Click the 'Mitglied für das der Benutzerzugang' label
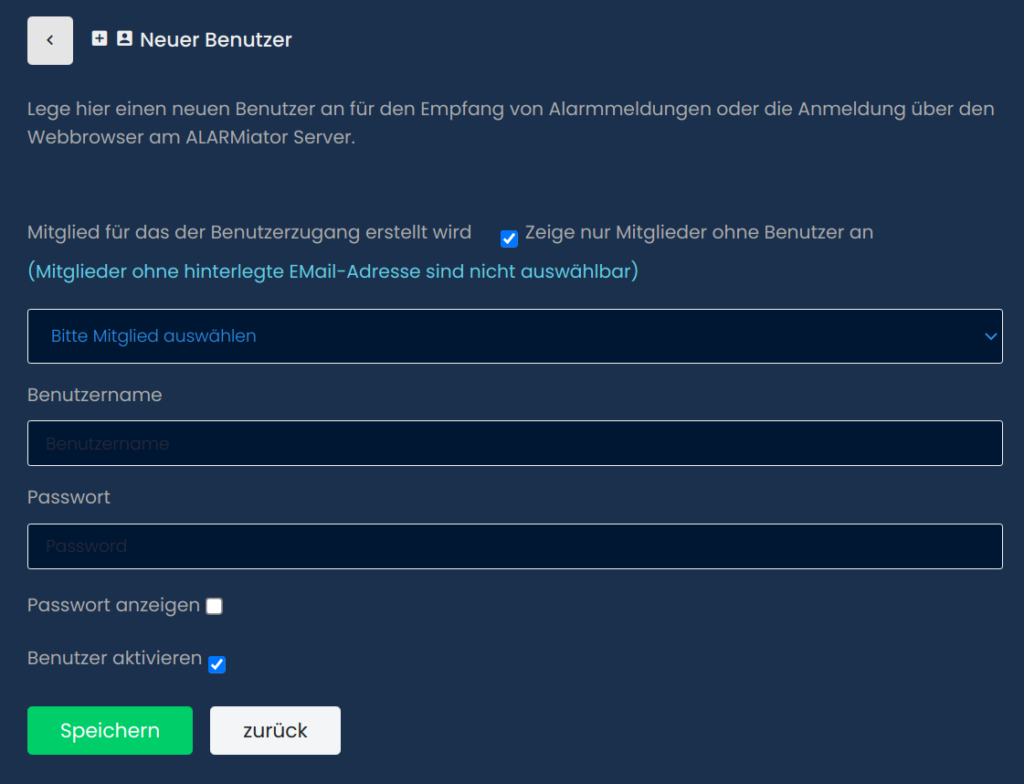 point(249,232)
